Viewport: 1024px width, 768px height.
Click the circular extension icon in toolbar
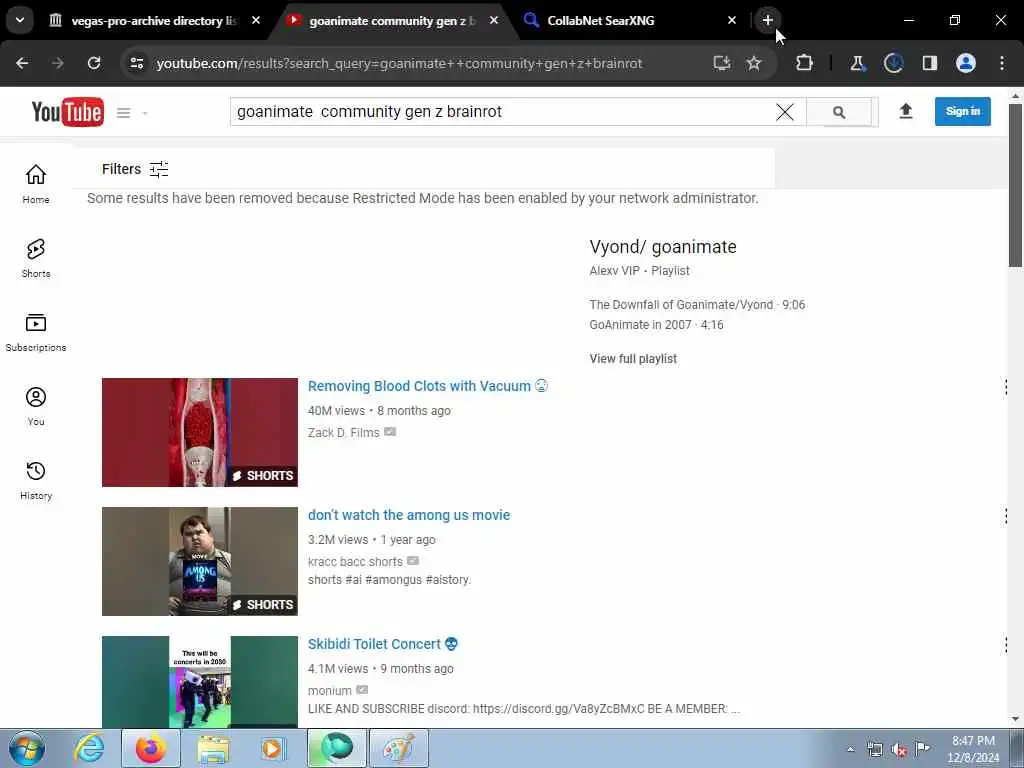[893, 63]
